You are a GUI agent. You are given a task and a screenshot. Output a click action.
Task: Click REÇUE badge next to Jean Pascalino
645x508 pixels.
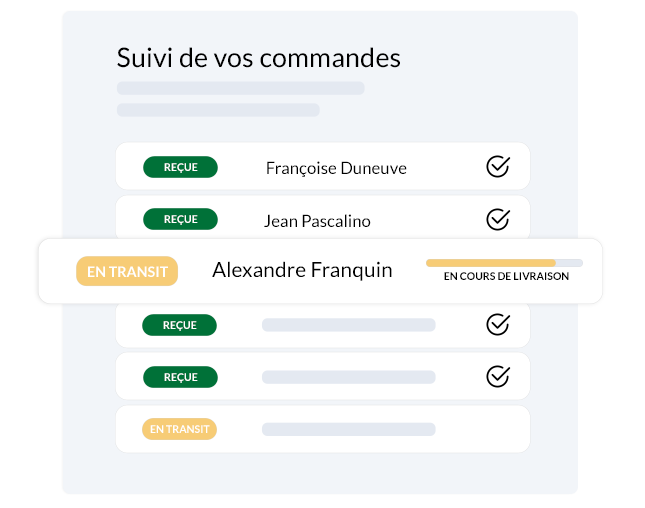pos(180,219)
